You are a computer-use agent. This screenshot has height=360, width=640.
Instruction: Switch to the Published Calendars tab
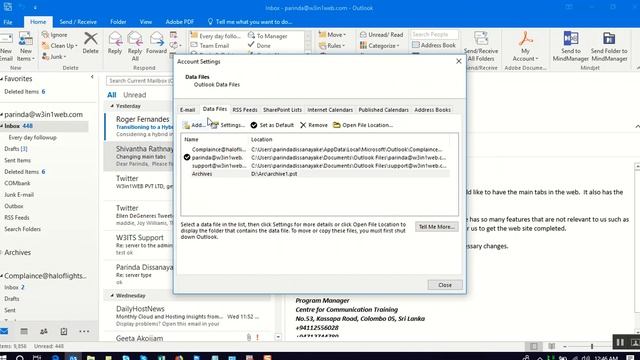click(383, 110)
